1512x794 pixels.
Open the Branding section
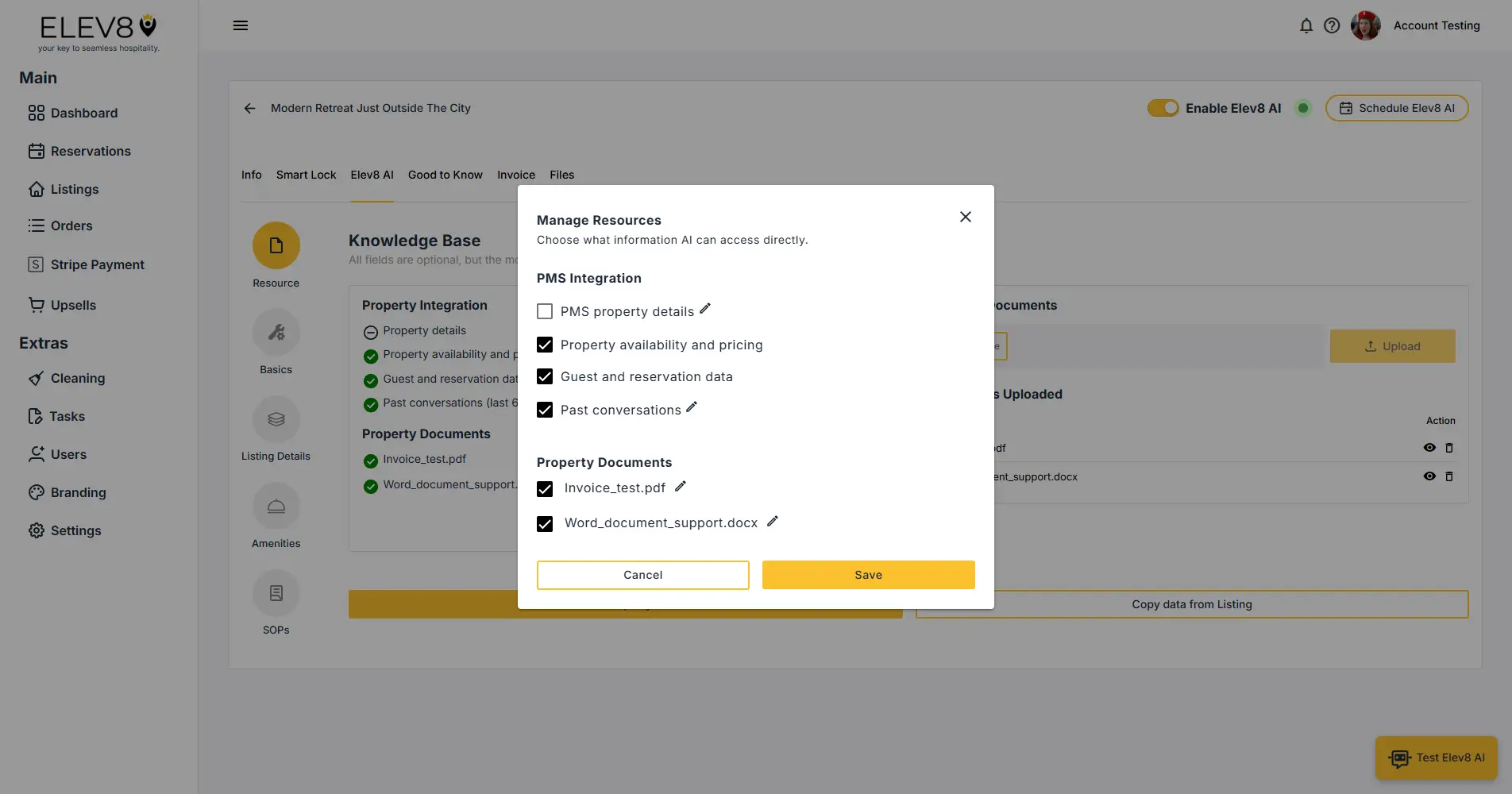[x=78, y=492]
